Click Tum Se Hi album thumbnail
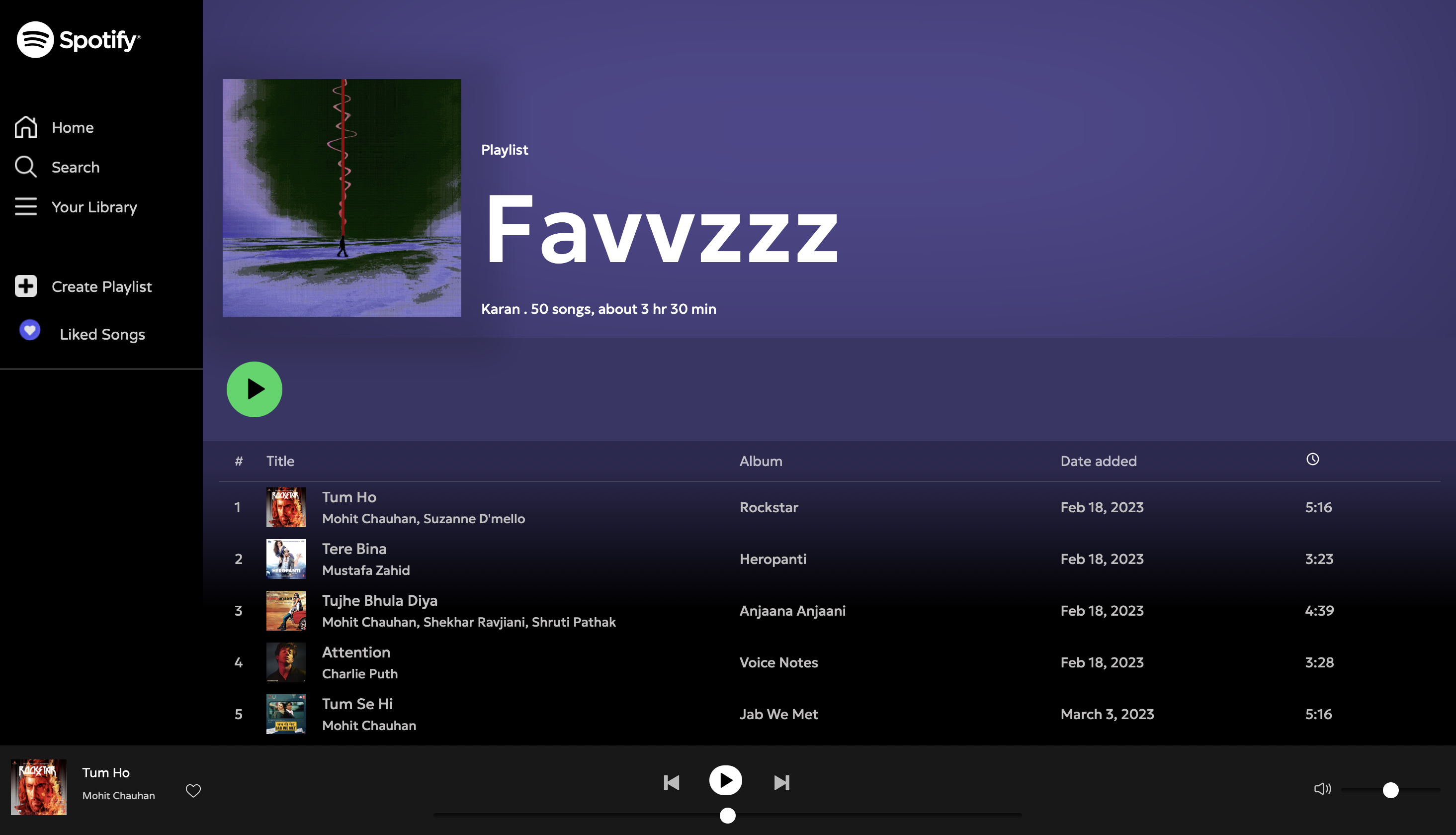 [286, 714]
